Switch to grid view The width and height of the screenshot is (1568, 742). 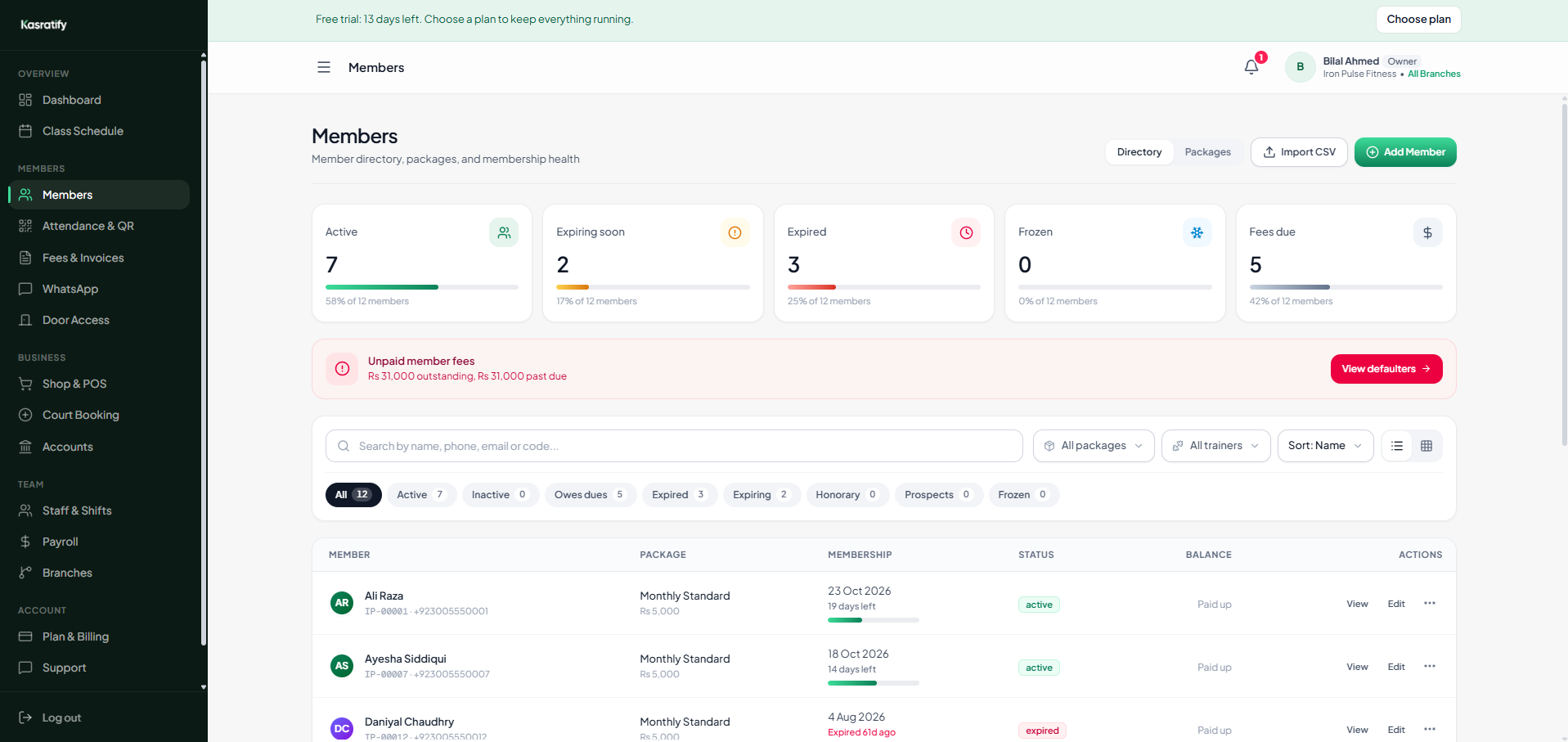(x=1426, y=446)
